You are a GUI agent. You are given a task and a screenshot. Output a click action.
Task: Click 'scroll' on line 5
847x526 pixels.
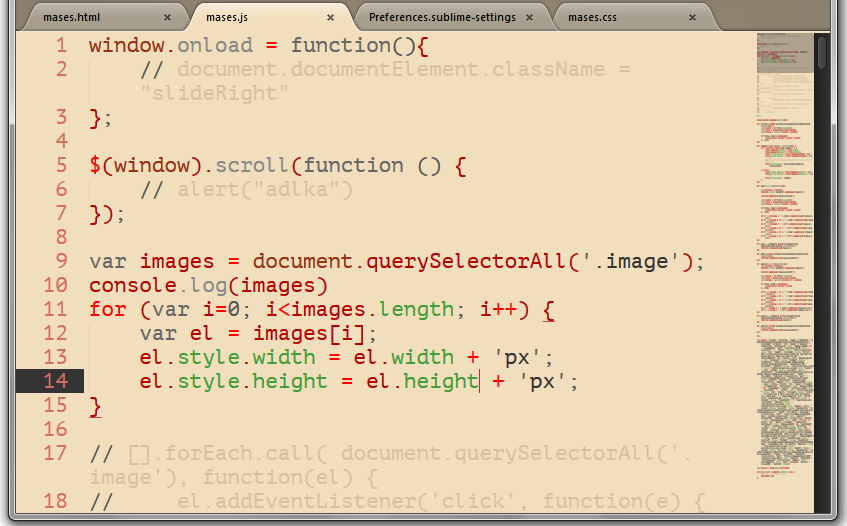pos(252,165)
